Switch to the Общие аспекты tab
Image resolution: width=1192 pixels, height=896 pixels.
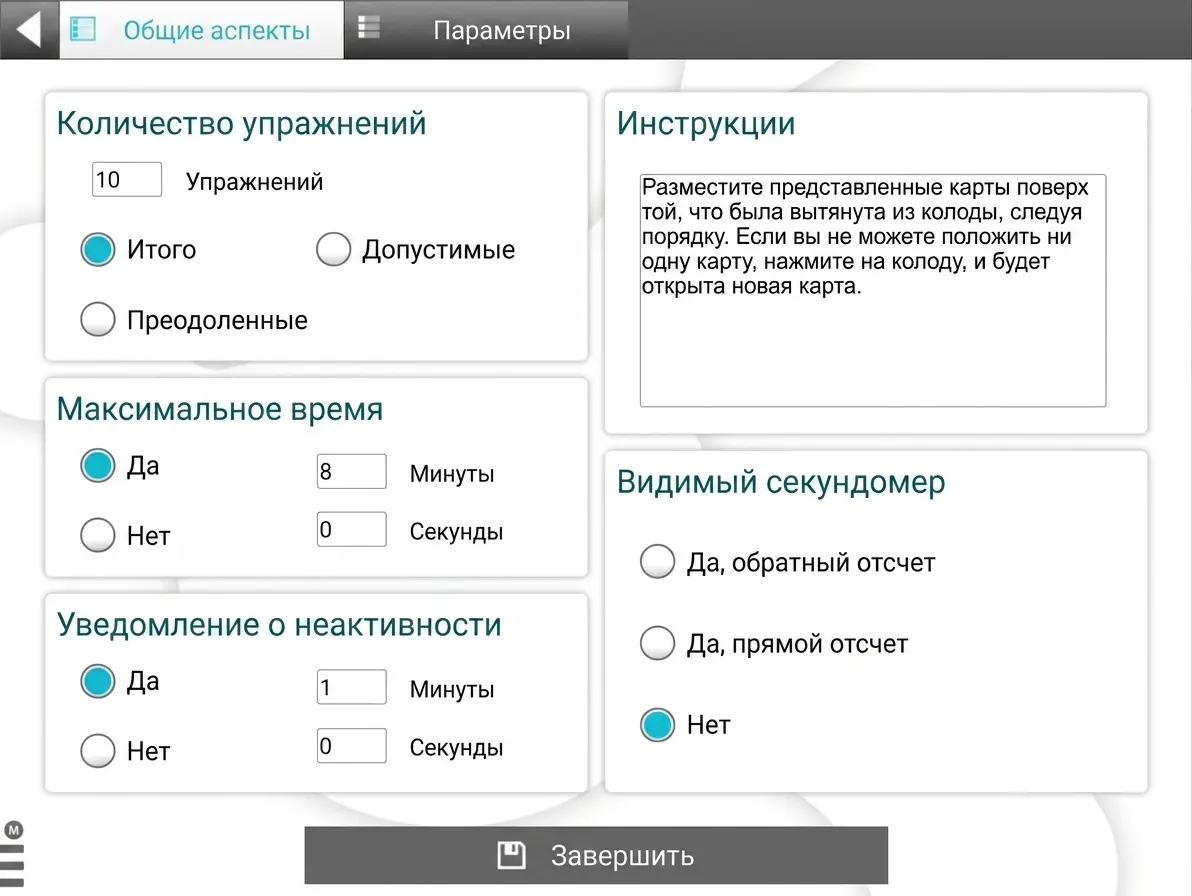coord(201,30)
